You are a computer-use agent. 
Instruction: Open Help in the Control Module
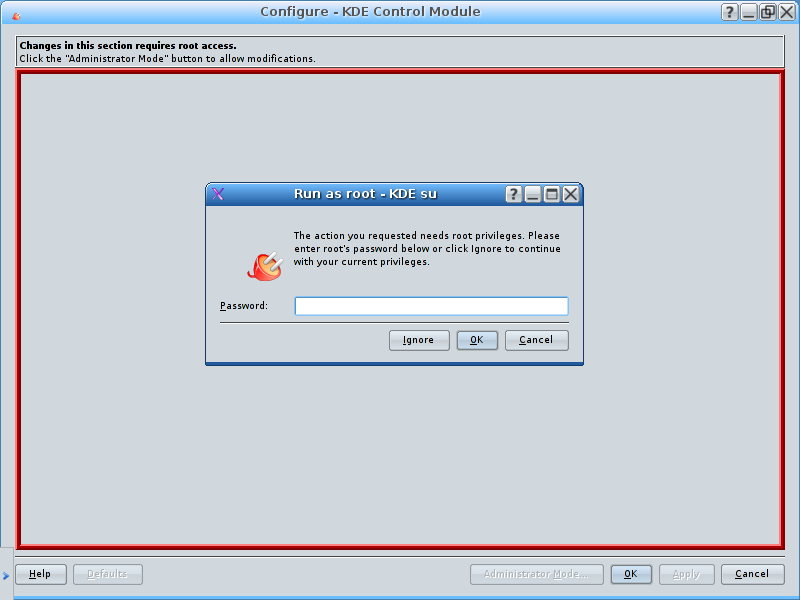pyautogui.click(x=41, y=574)
